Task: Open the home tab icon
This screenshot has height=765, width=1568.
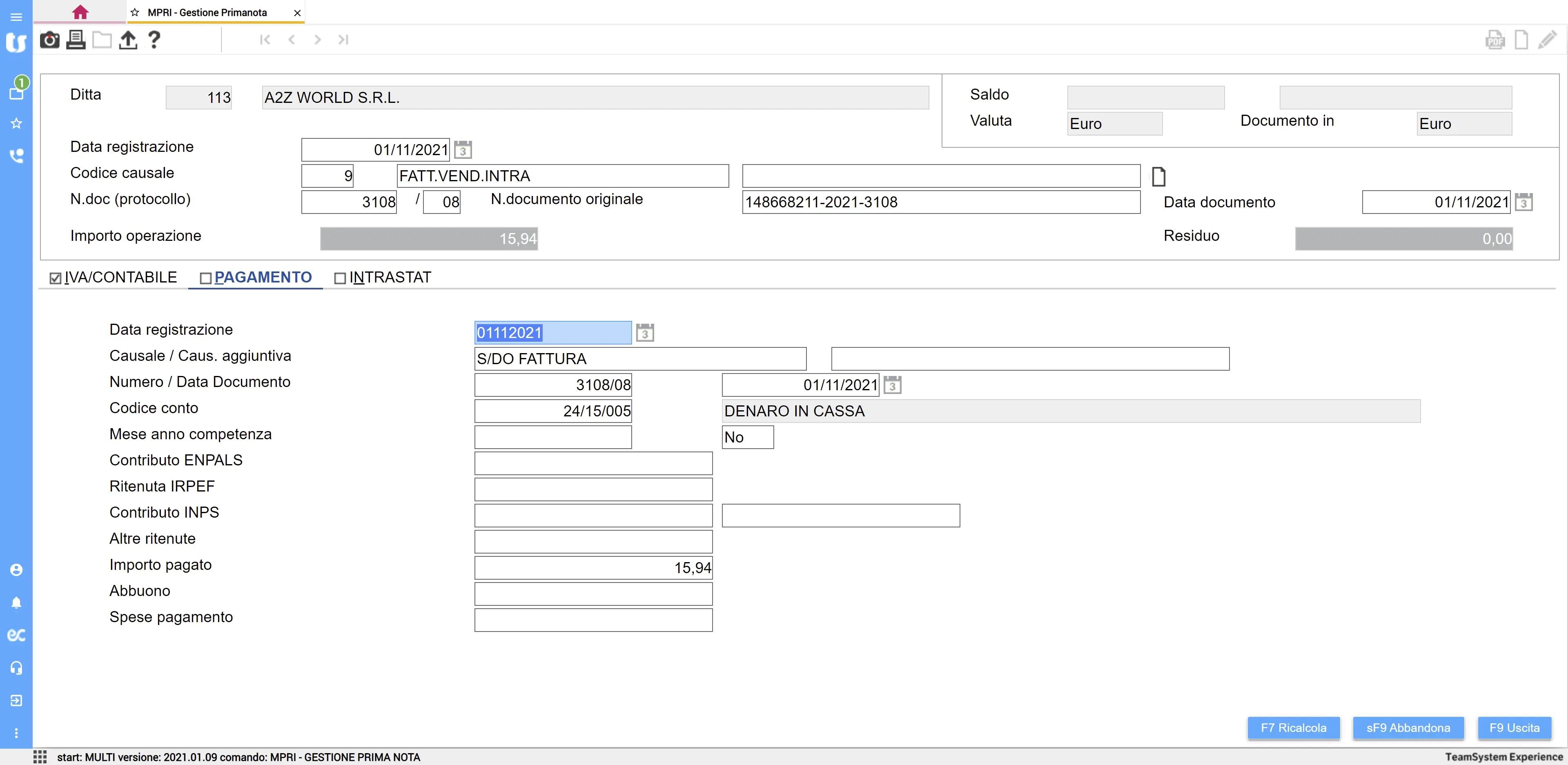Action: 80,12
